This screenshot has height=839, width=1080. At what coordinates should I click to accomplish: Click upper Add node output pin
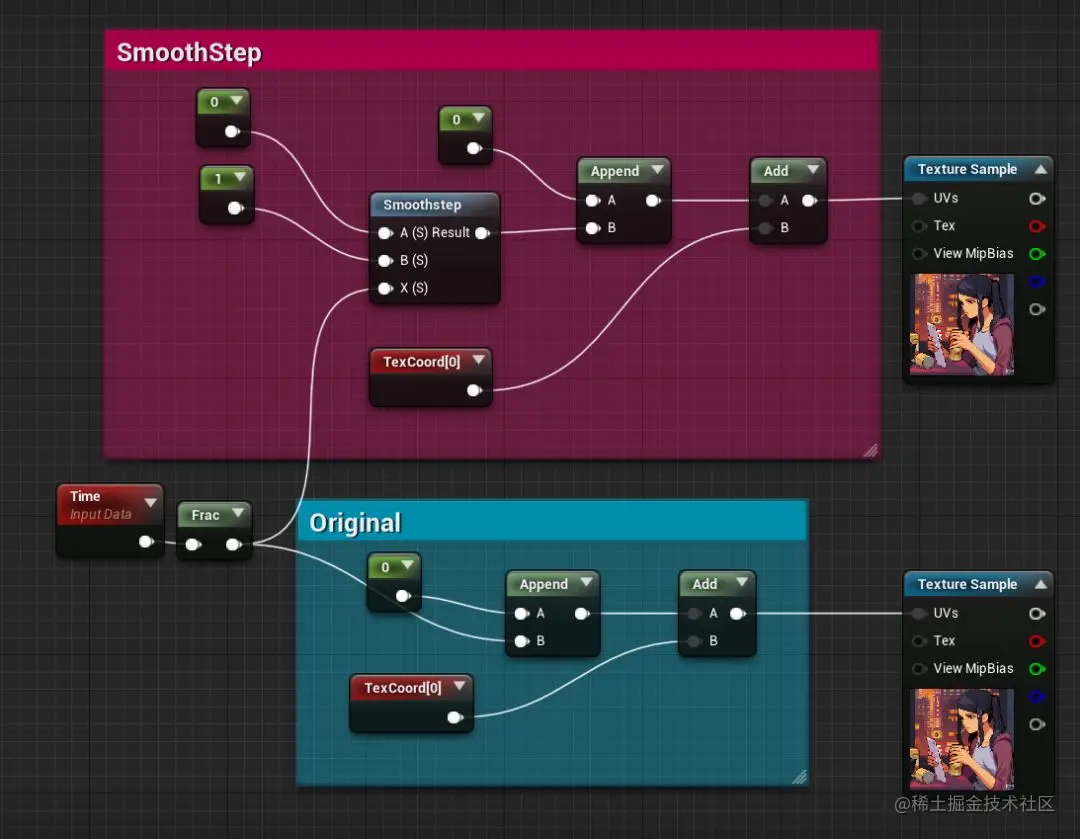coord(810,200)
